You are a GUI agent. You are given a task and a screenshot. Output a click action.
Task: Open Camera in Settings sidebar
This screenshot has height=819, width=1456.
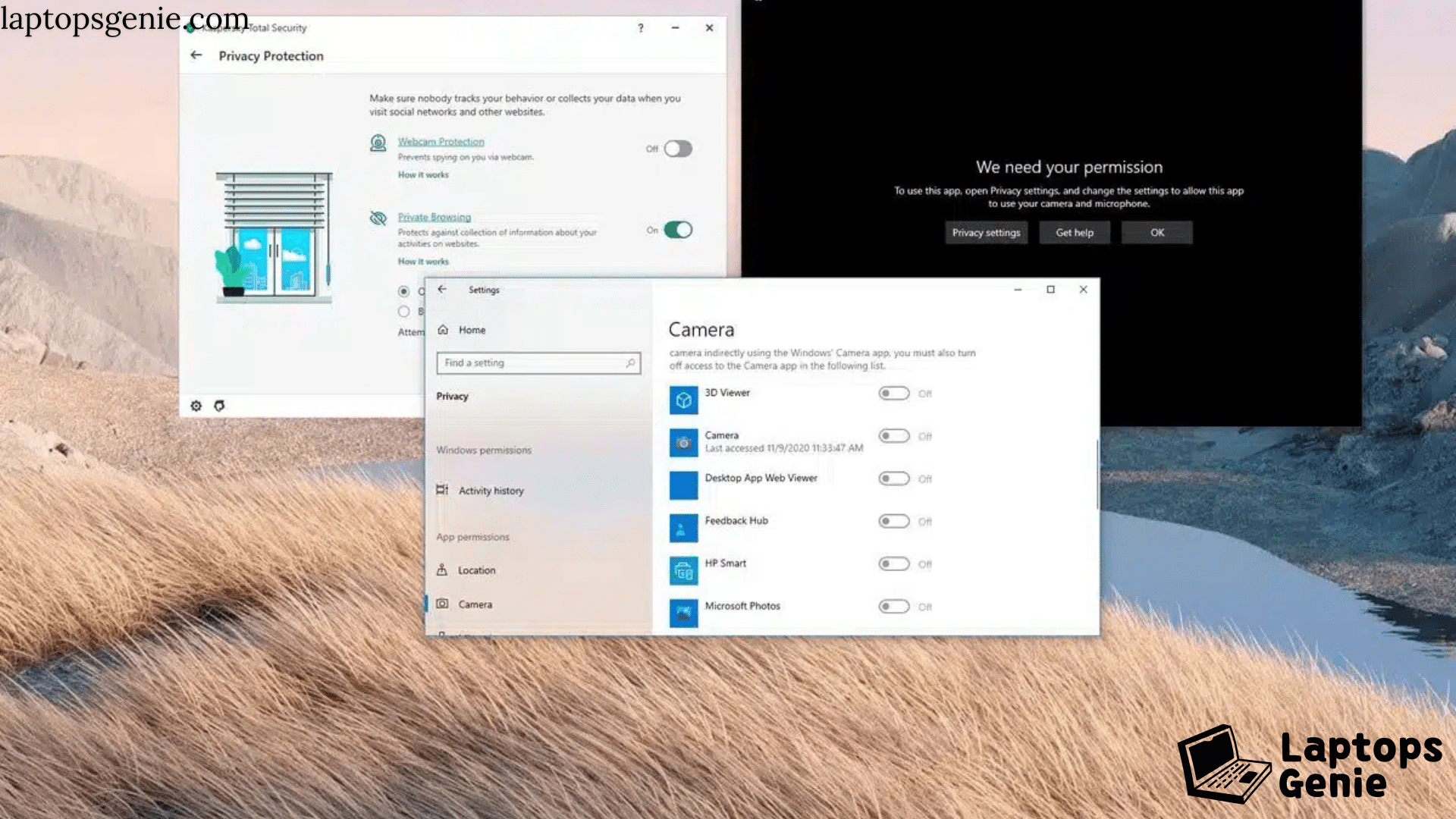point(475,604)
